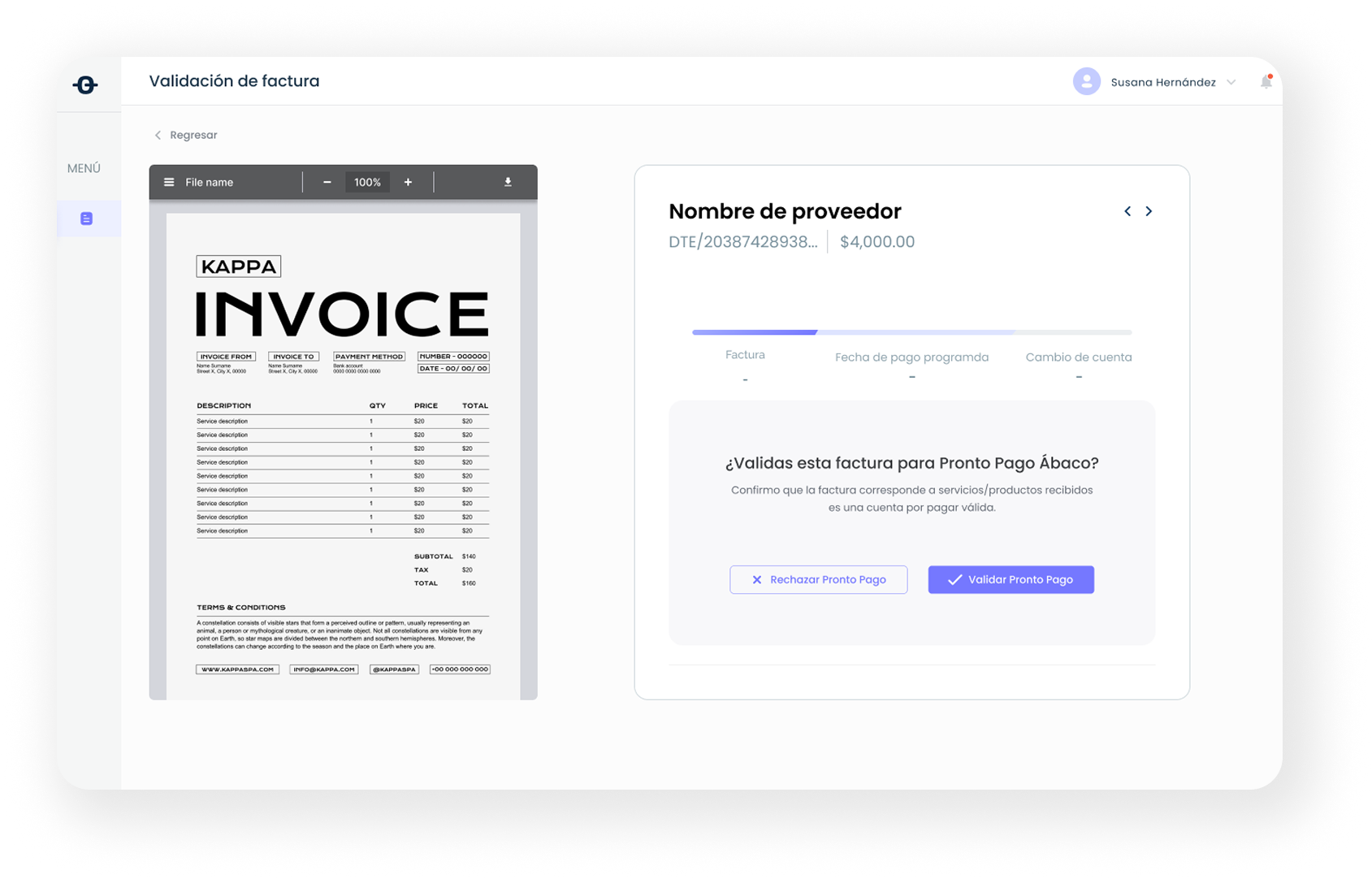Click Susana Hernández's avatar icon
The width and height of the screenshot is (1372, 879).
[x=1086, y=81]
